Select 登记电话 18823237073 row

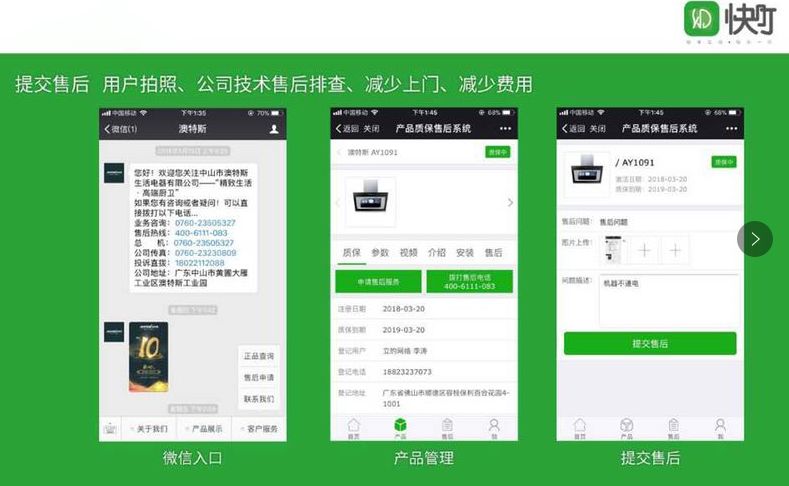pyautogui.click(x=424, y=372)
